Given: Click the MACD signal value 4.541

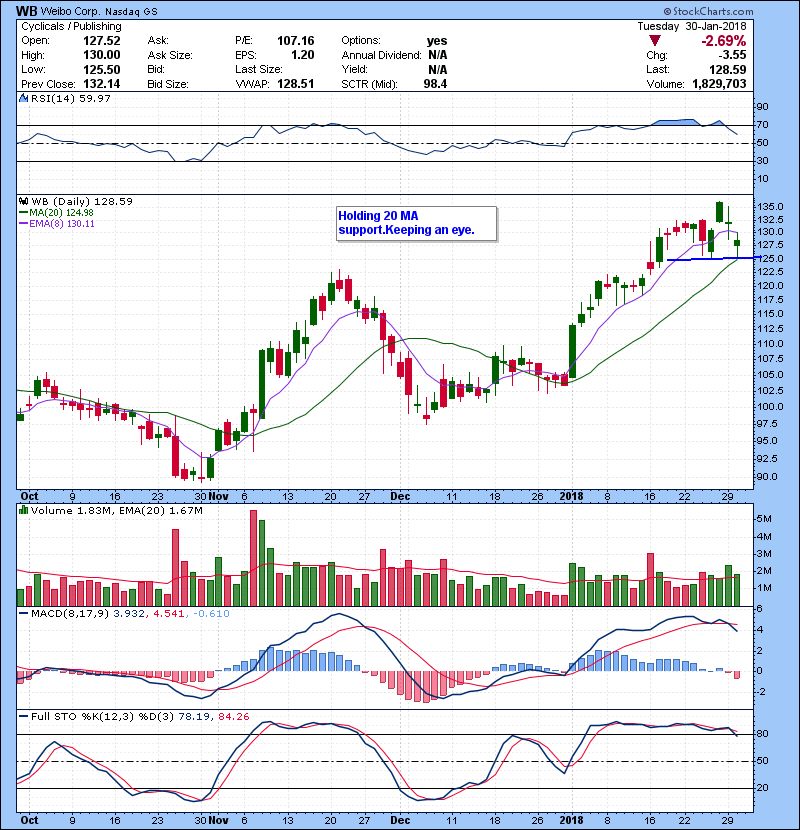Looking at the screenshot, I should click(168, 614).
